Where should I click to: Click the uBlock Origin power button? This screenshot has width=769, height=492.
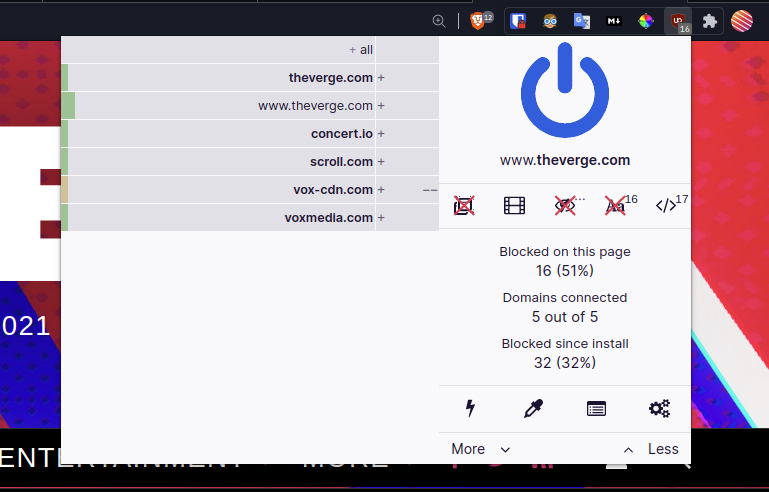(x=565, y=90)
